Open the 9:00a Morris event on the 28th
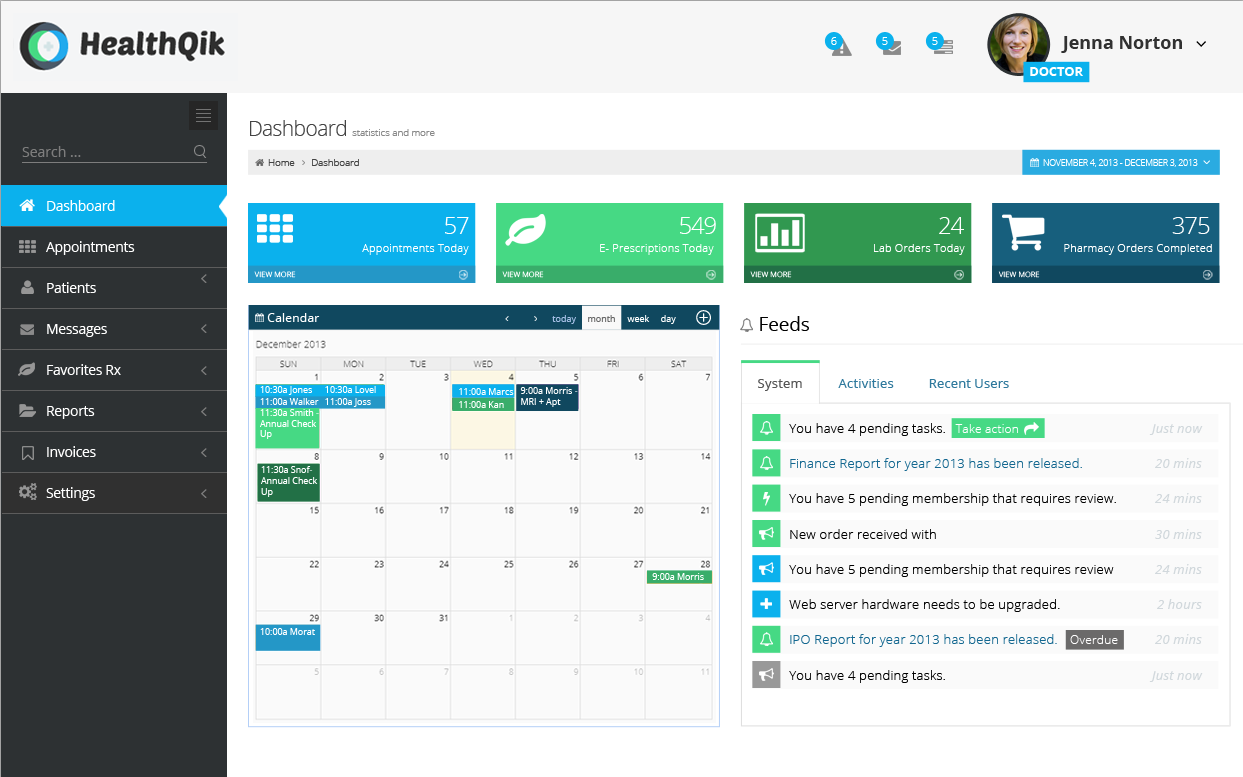The width and height of the screenshot is (1243, 777). pos(679,577)
